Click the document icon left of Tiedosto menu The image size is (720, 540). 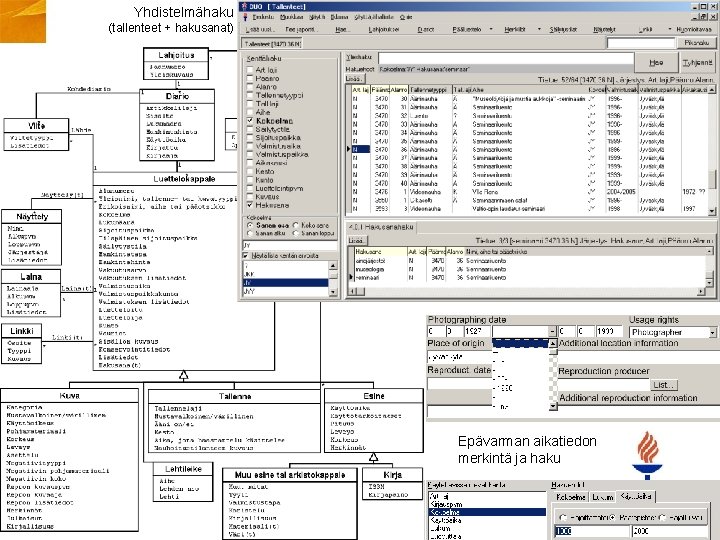point(245,17)
